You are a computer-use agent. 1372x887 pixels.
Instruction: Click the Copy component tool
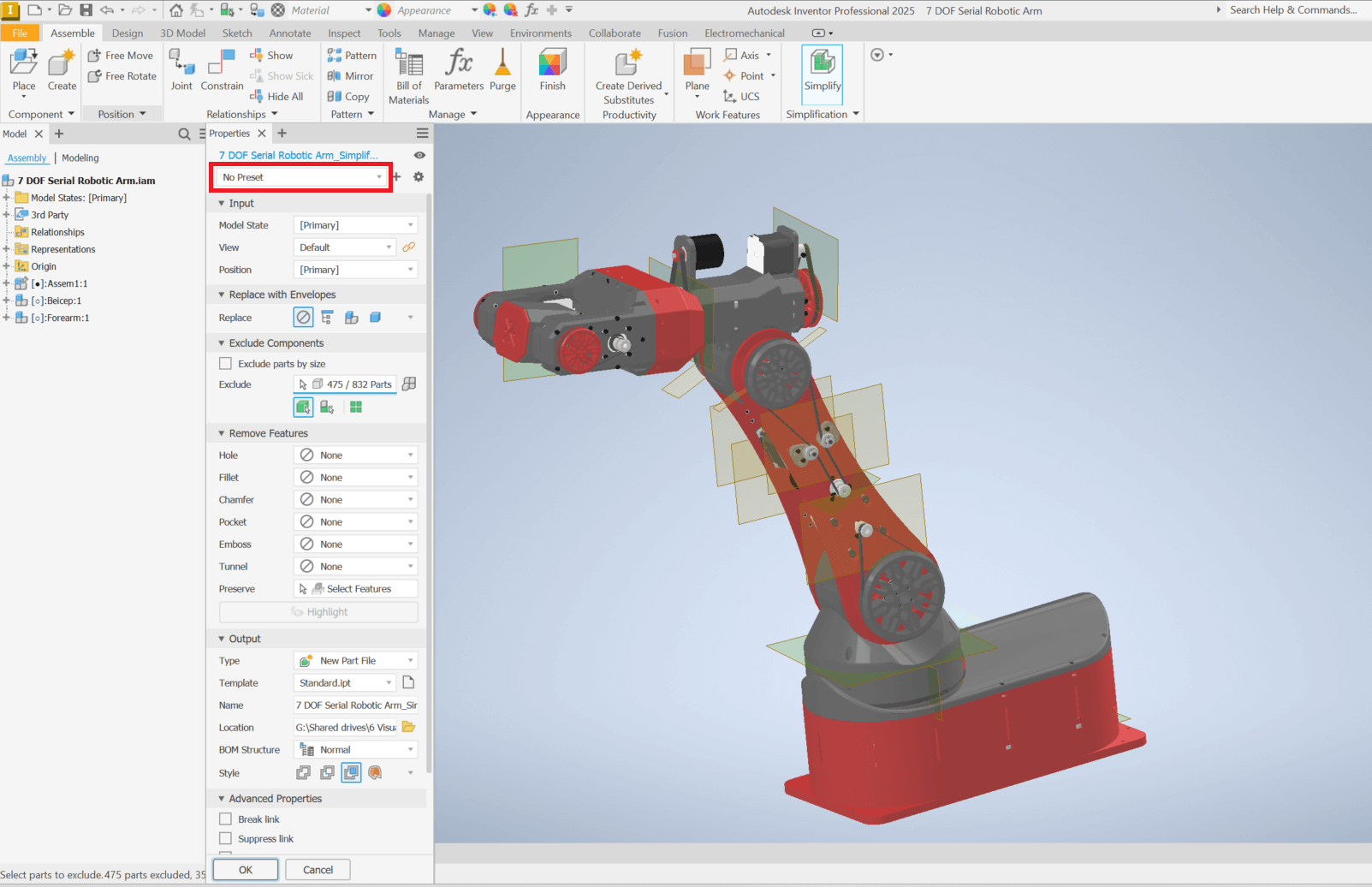[x=348, y=97]
